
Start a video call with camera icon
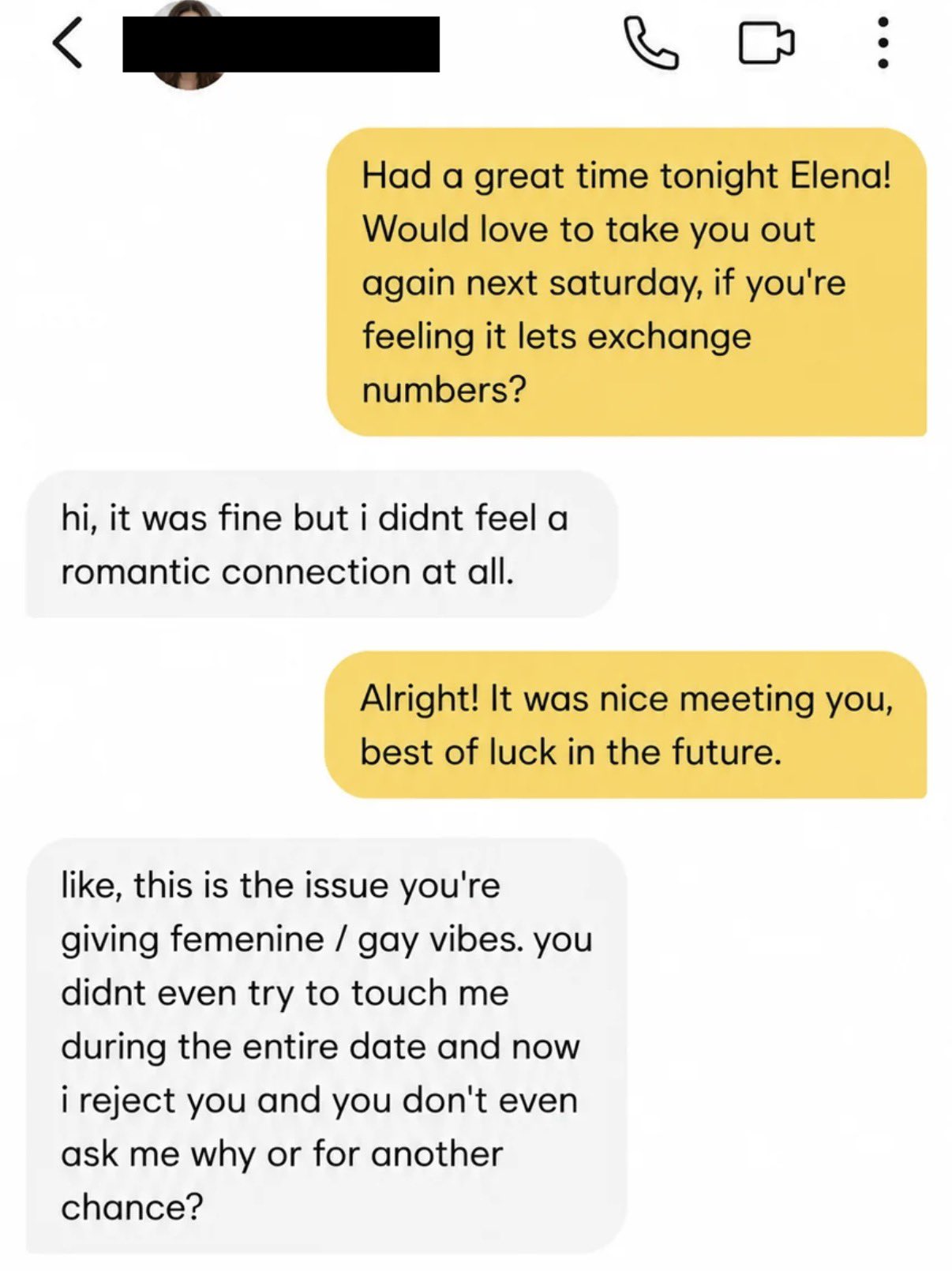766,43
